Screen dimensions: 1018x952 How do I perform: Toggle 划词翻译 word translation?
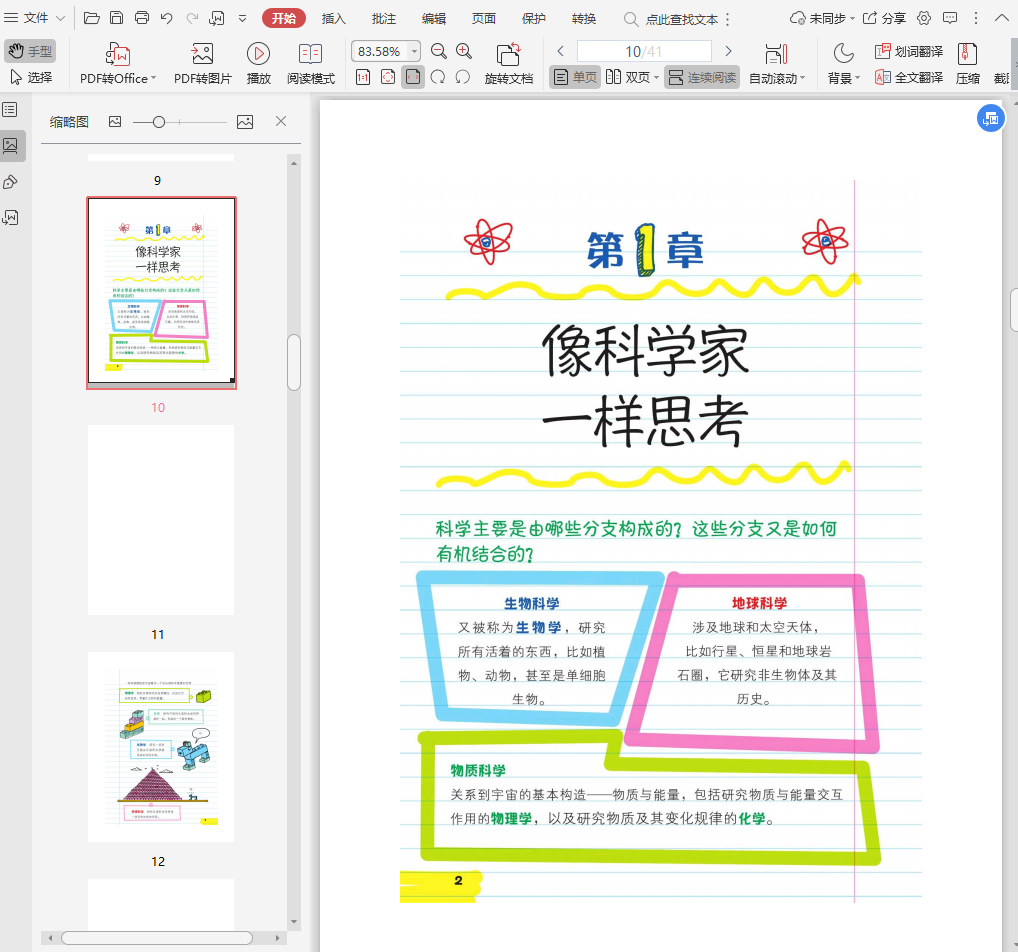tap(908, 51)
